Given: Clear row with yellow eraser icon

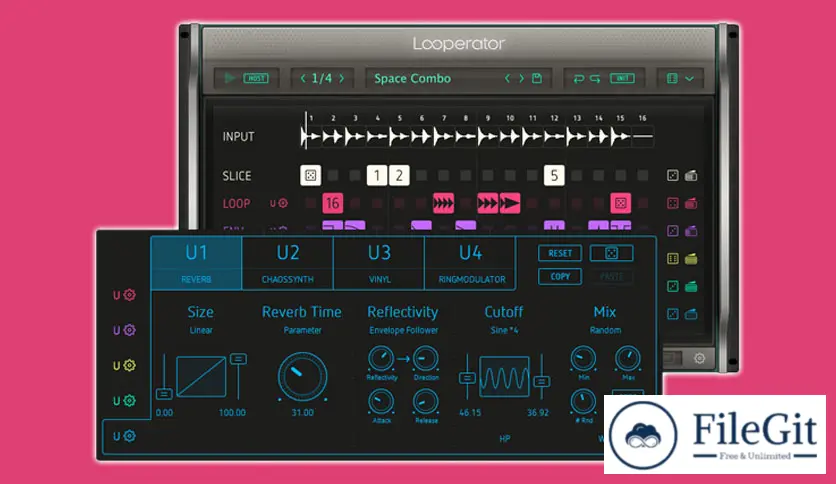Looking at the screenshot, I should 691,259.
